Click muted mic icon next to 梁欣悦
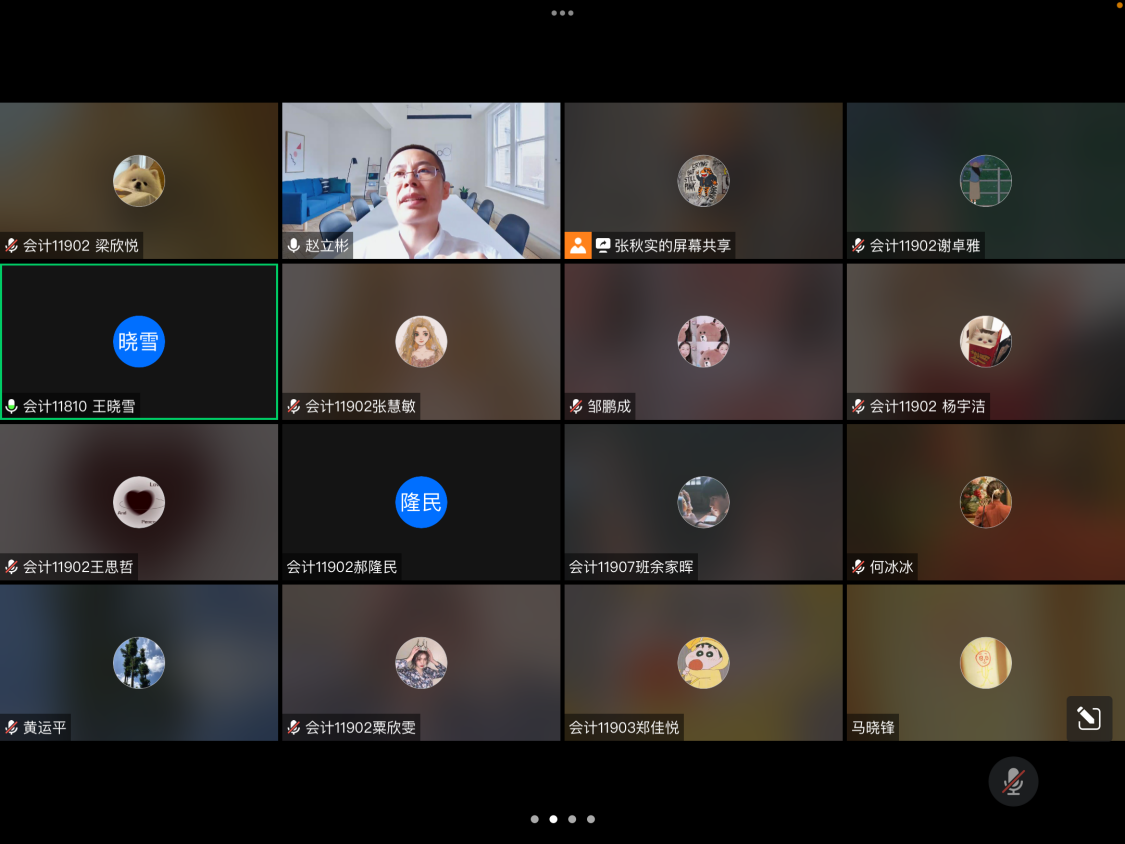The image size is (1125, 844). click(12, 245)
